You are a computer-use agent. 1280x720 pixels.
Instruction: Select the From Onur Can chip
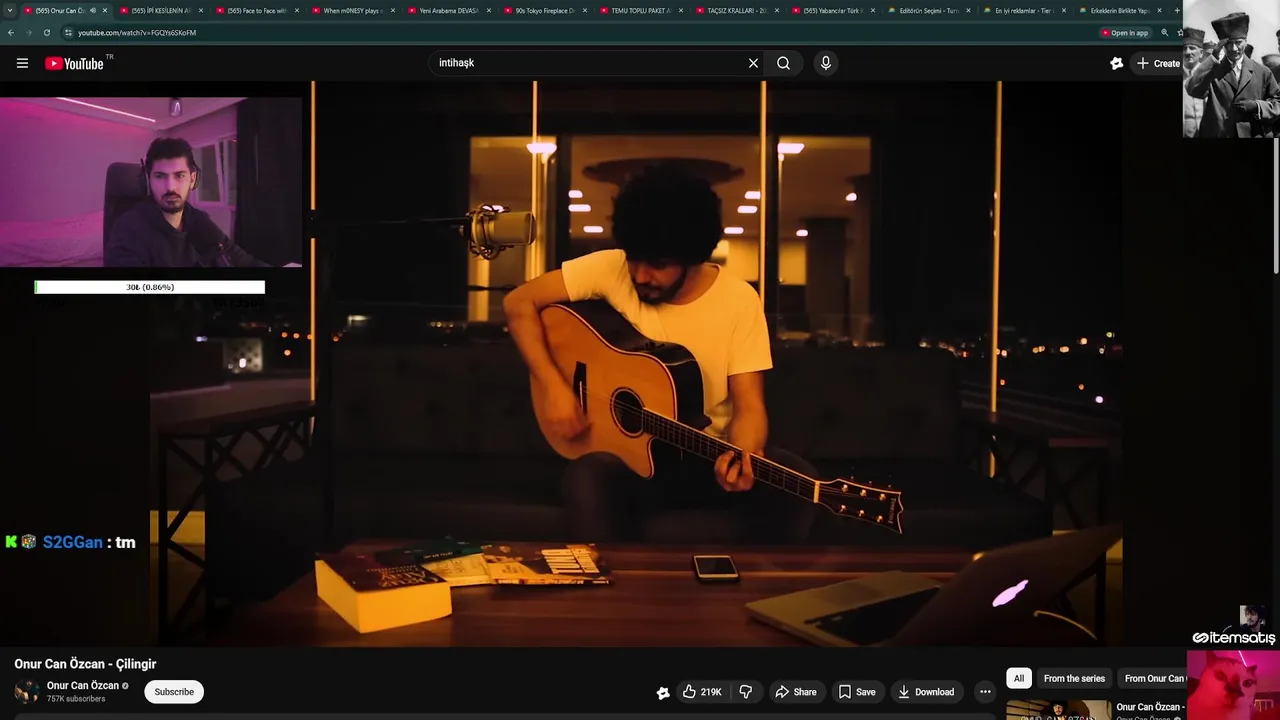[1154, 678]
